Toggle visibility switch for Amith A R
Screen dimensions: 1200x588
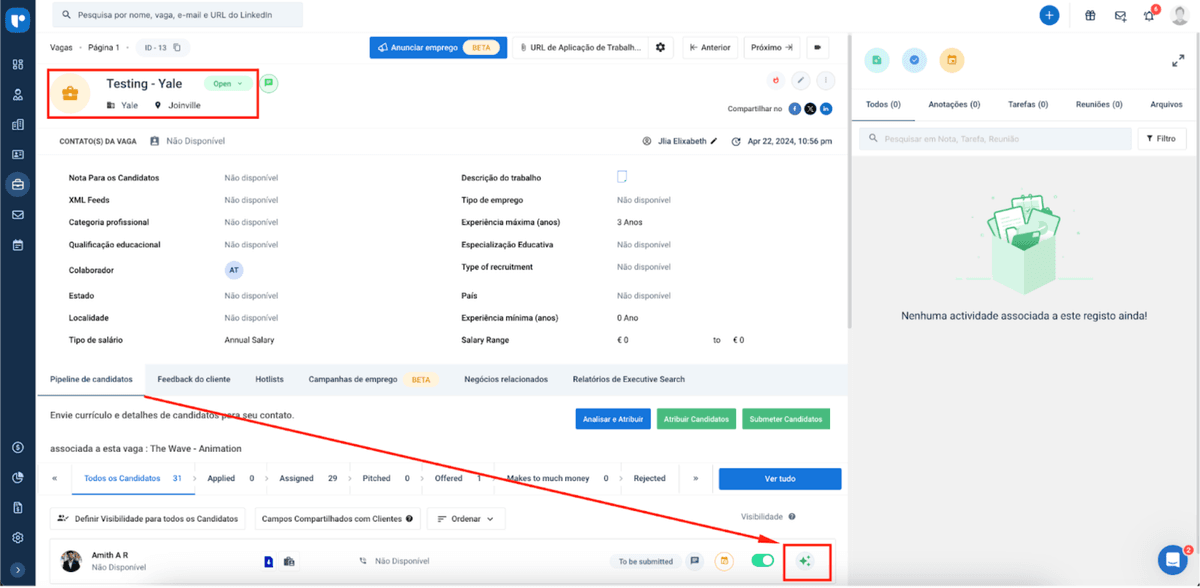763,561
